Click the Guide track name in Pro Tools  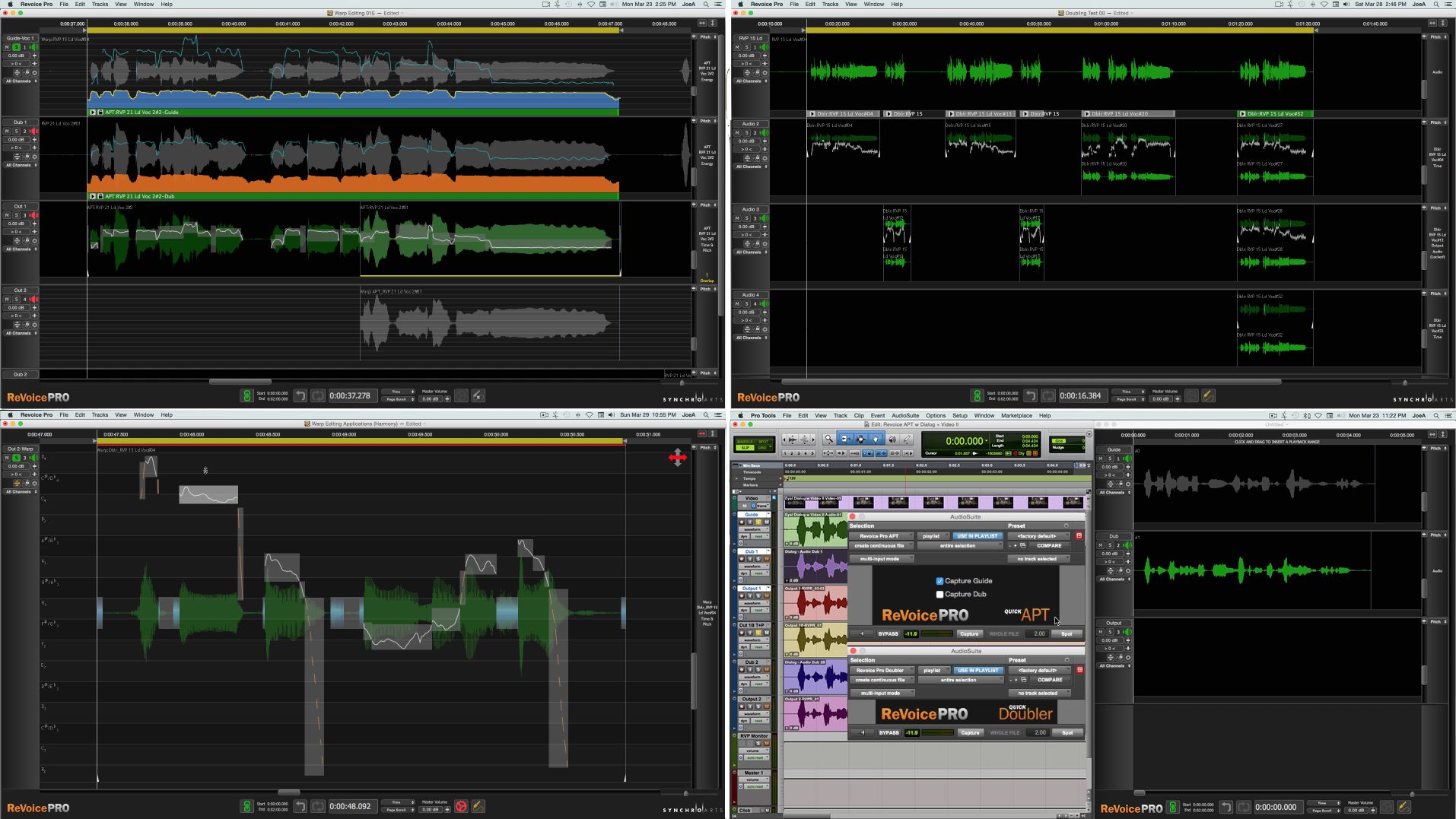coord(752,515)
